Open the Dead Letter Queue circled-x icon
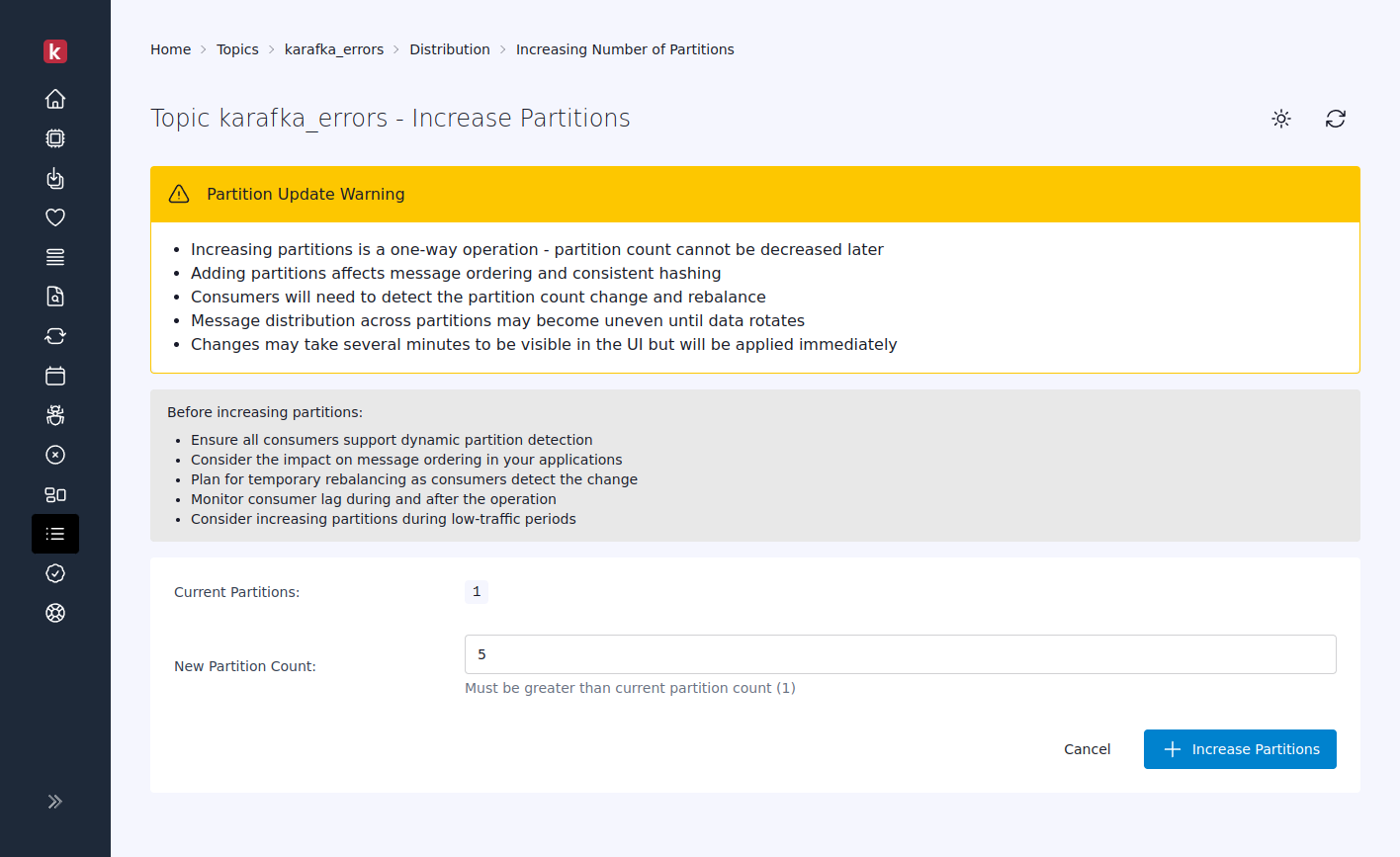1400x857 pixels. coord(55,455)
